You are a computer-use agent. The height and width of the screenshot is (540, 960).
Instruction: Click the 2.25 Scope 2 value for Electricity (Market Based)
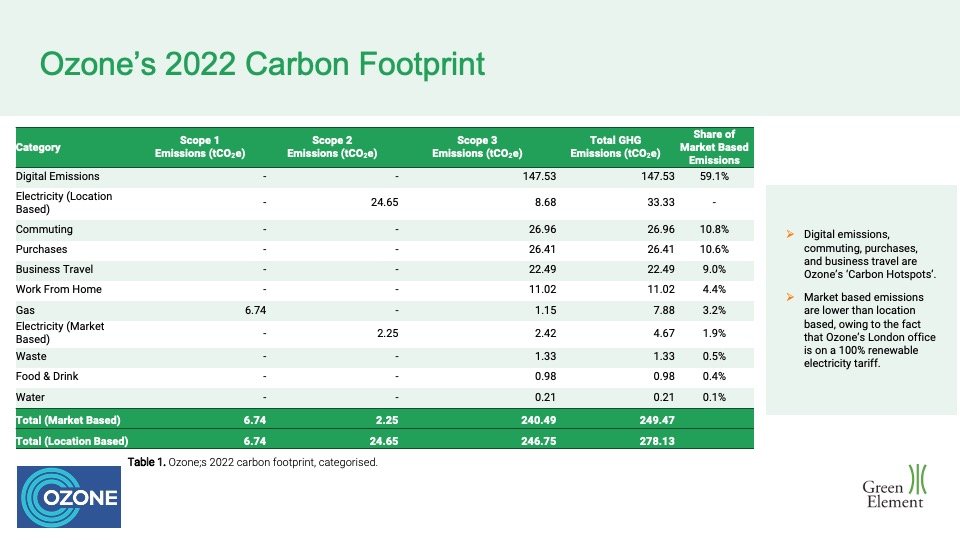[388, 333]
